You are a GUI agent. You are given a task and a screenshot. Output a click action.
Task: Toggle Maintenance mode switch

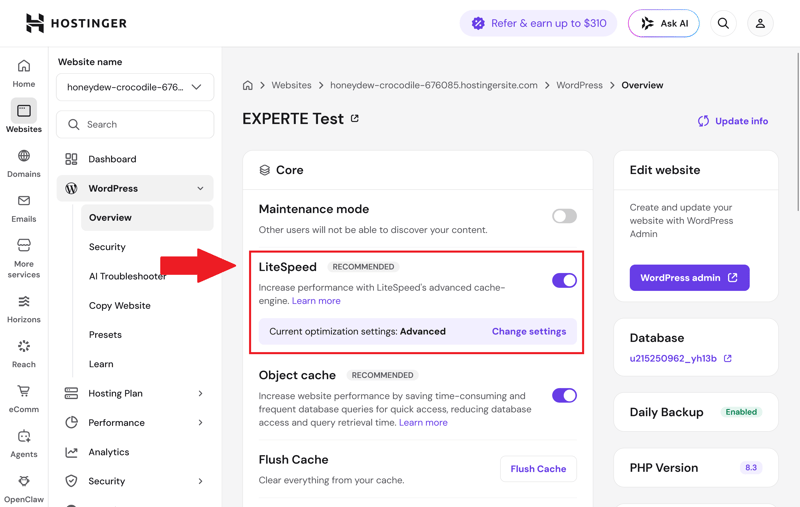click(564, 216)
